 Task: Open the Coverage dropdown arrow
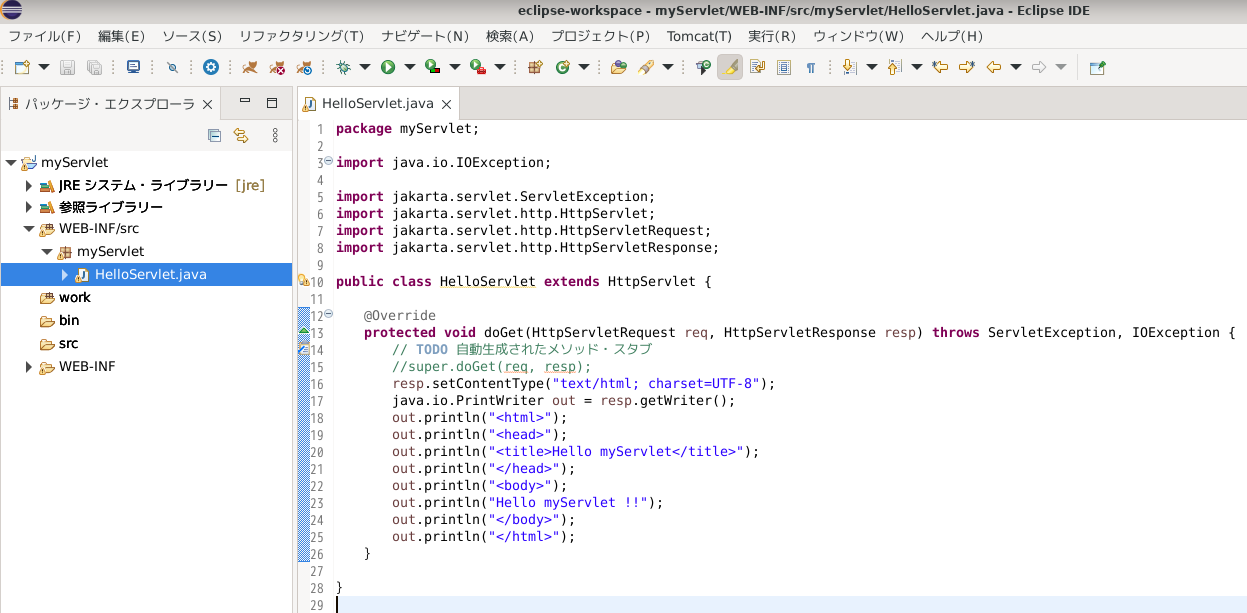[454, 67]
